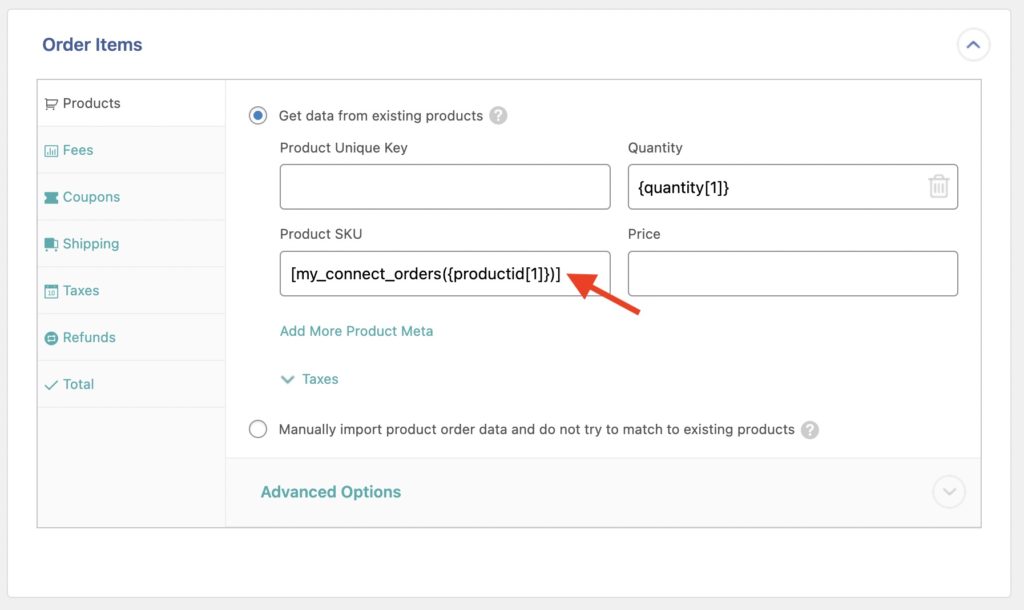Expand Advanced Options with the chevron

point(949,491)
